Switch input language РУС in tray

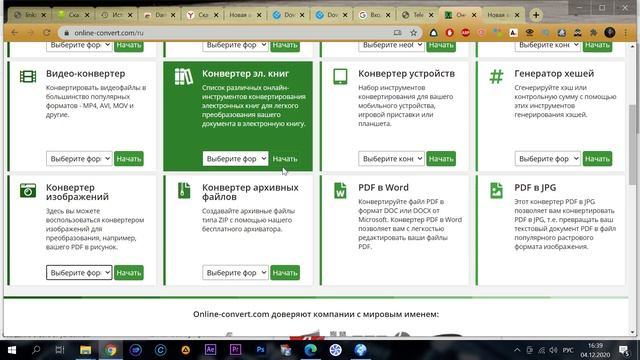[568, 350]
